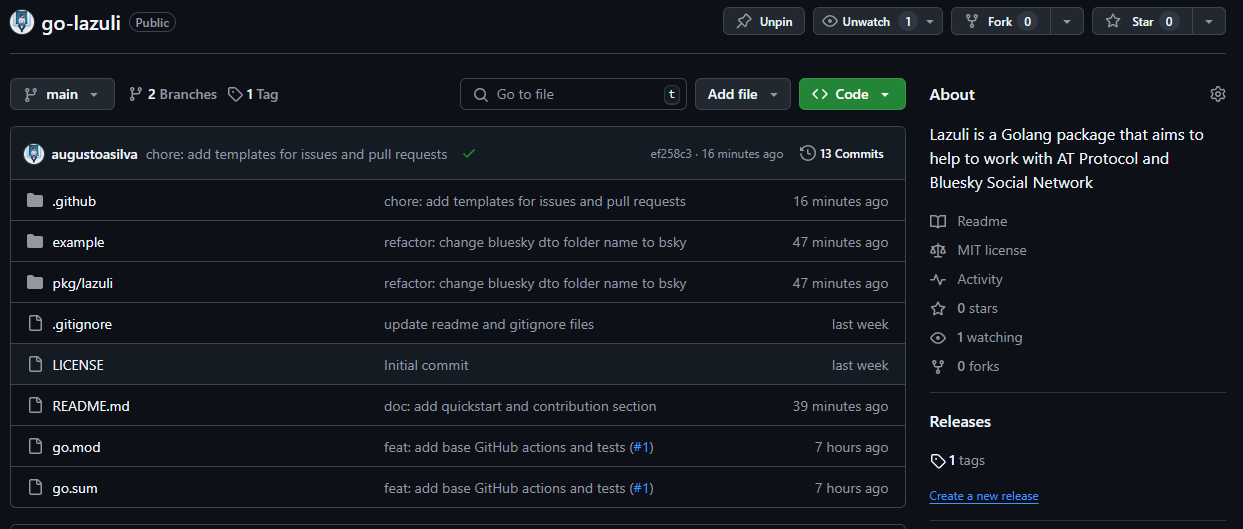Click the book icon beside Readme
Image resolution: width=1243 pixels, height=529 pixels.
(x=937, y=221)
